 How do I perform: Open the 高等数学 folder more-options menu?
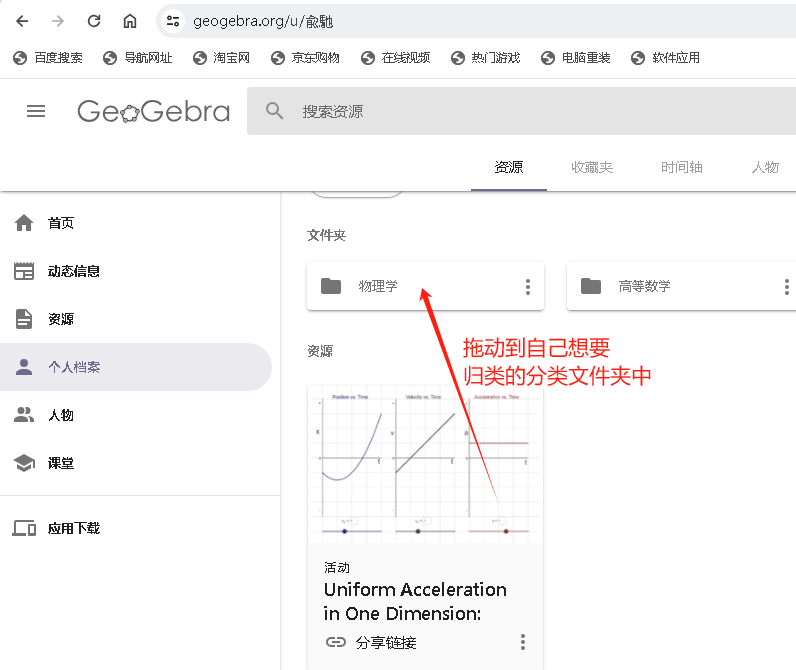pos(787,287)
